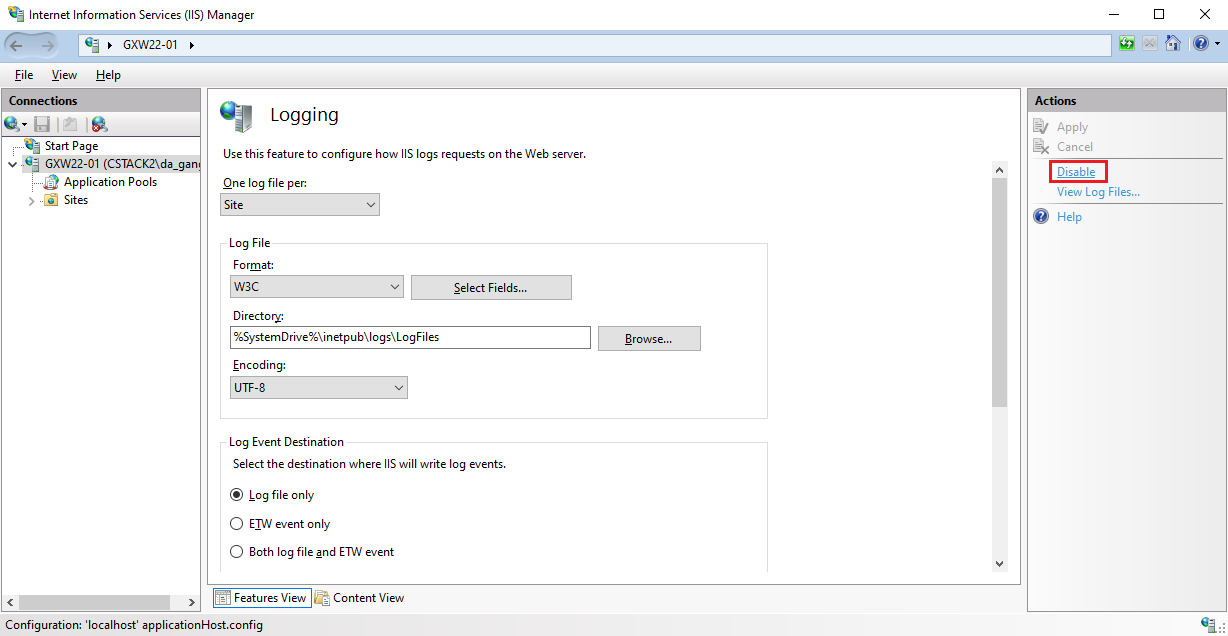Select the GXW22-01 server node label
This screenshot has height=636, width=1228.
122,164
